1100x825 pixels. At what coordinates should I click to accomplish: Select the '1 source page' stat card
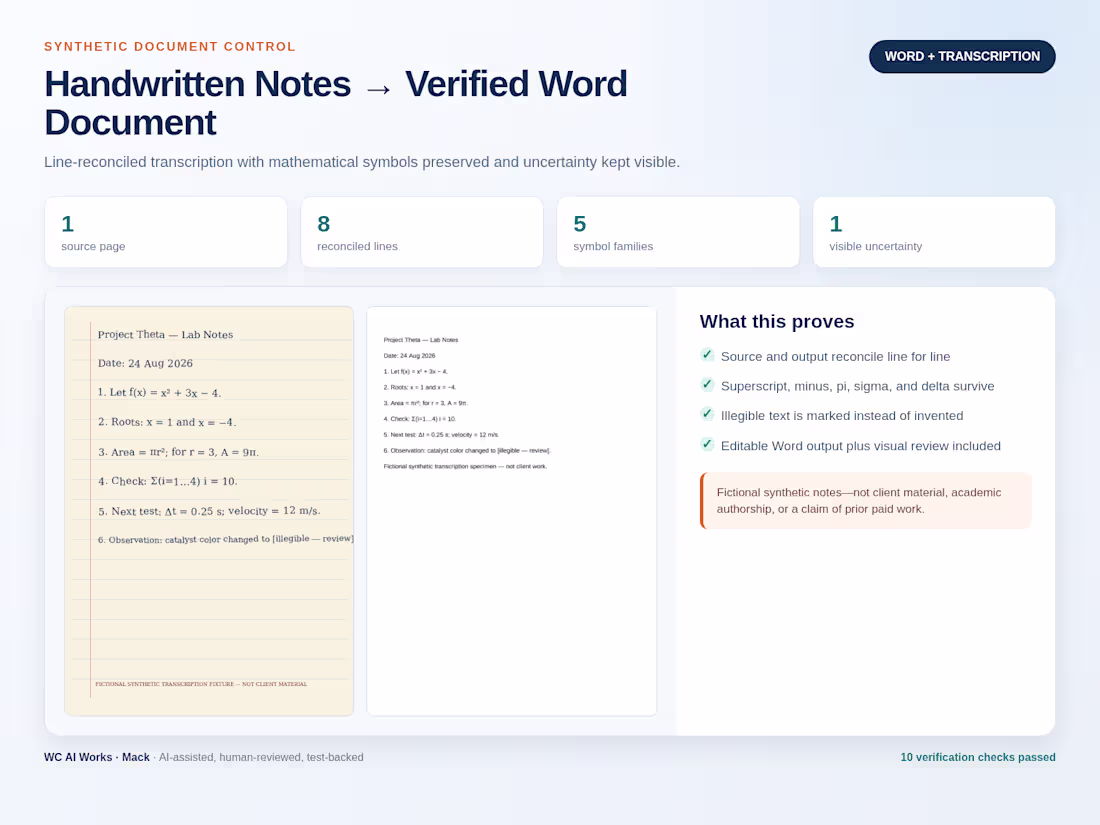click(x=166, y=232)
